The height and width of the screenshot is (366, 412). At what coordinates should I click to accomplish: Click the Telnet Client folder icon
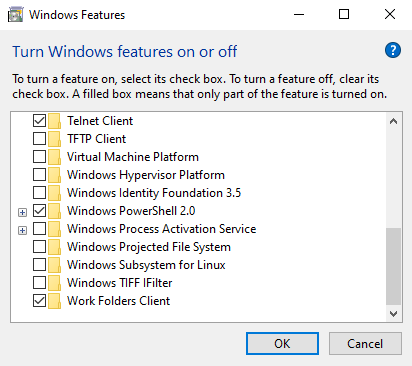(x=54, y=121)
